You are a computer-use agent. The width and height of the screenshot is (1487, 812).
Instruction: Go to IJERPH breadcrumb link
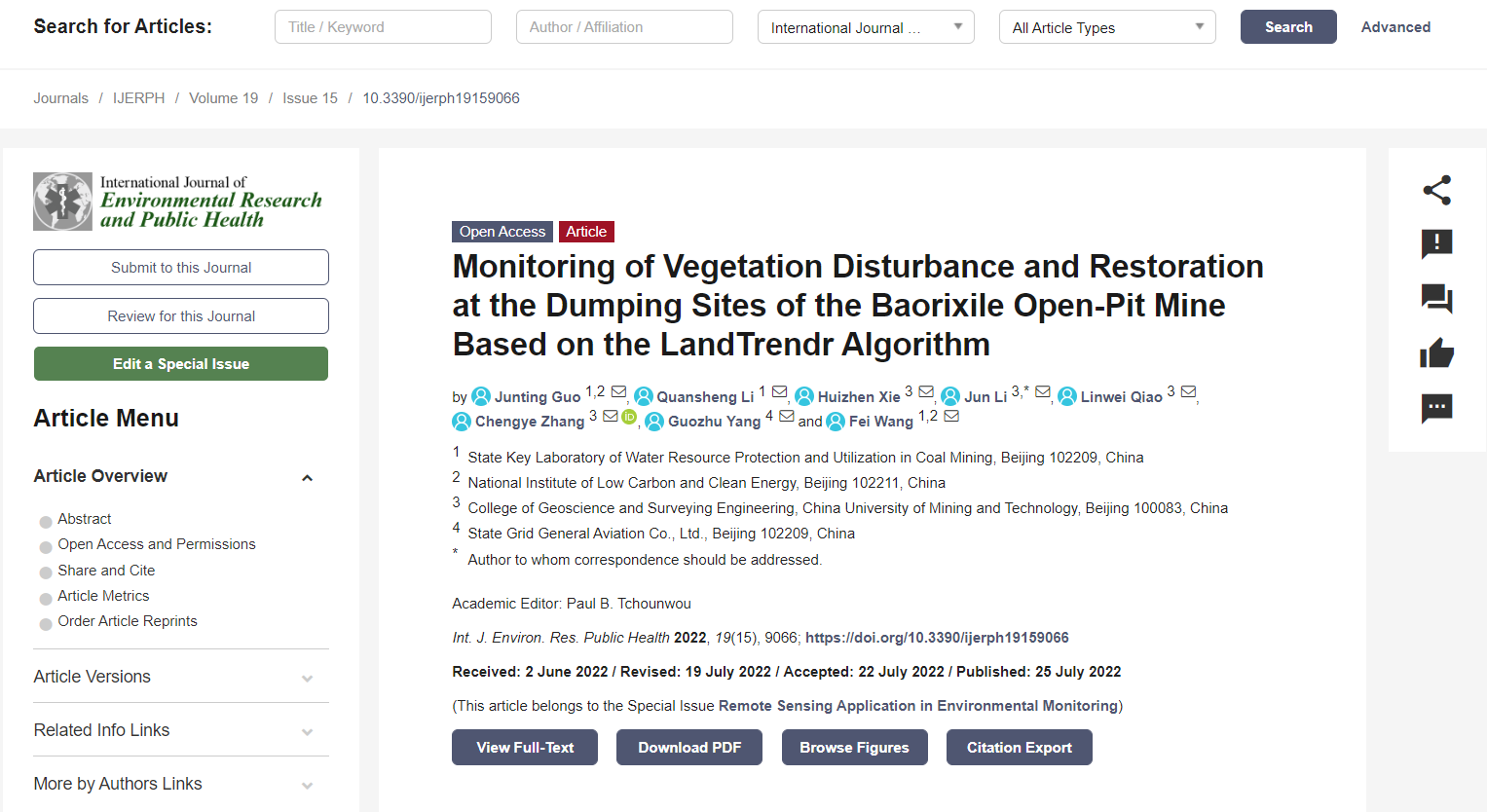tap(138, 98)
